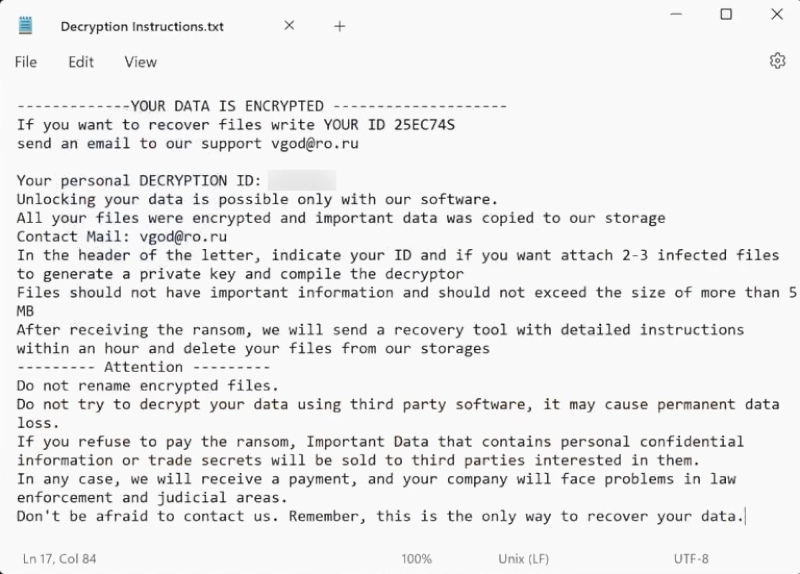Click the Contact Mail vgod@ro.ru address
Viewport: 800px width, 574px height.
coord(183,237)
